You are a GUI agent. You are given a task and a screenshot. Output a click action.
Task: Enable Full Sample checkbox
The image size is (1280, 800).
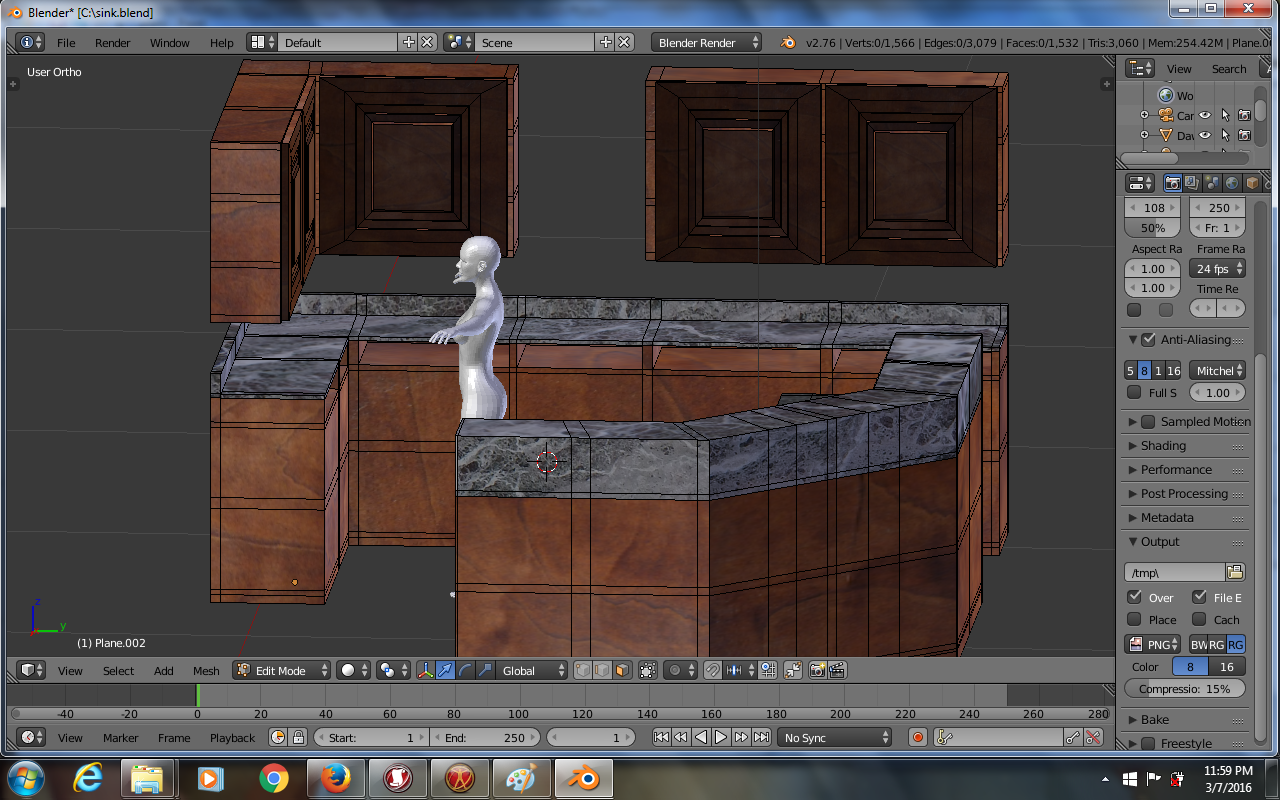[x=1134, y=392]
